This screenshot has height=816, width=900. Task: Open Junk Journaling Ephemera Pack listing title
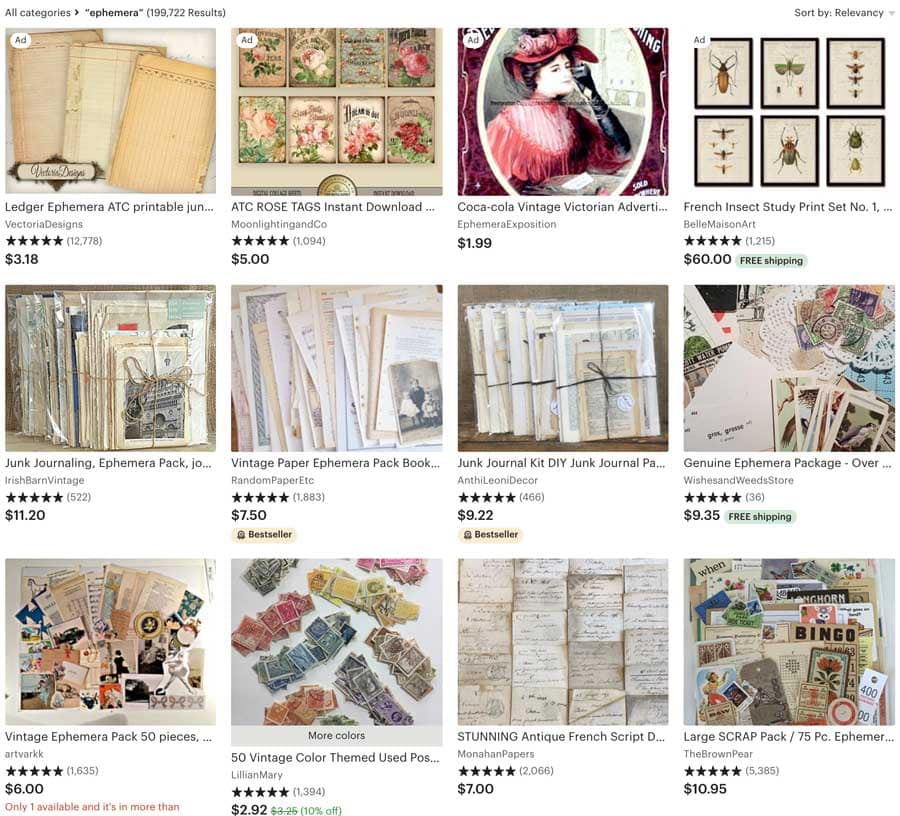[x=108, y=463]
